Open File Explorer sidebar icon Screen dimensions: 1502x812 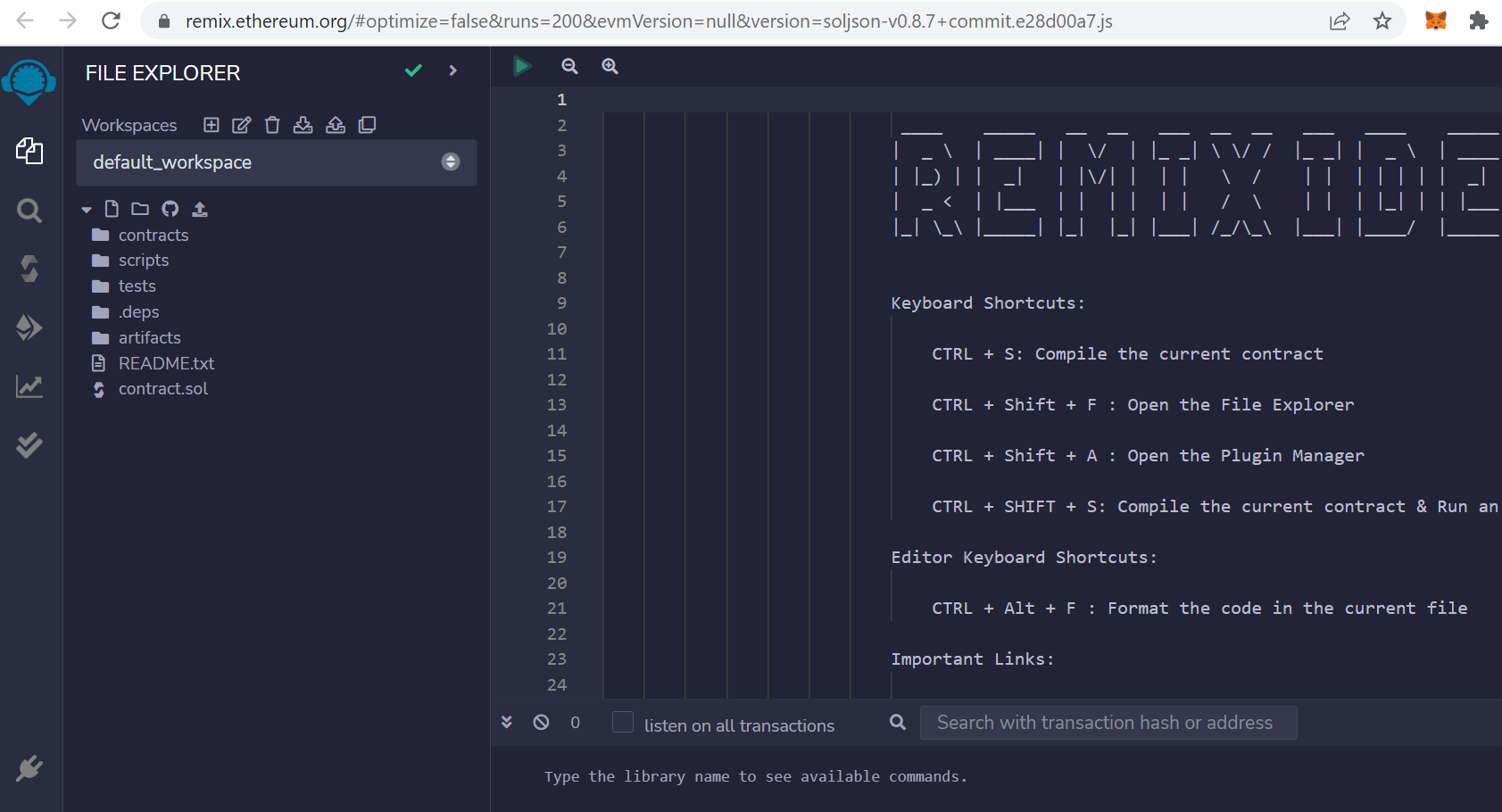(29, 151)
